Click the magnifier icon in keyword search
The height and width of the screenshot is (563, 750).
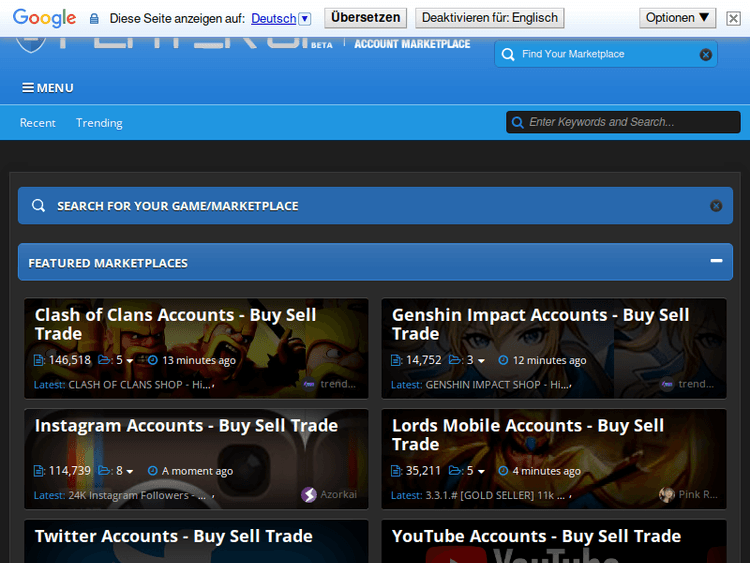(x=518, y=123)
